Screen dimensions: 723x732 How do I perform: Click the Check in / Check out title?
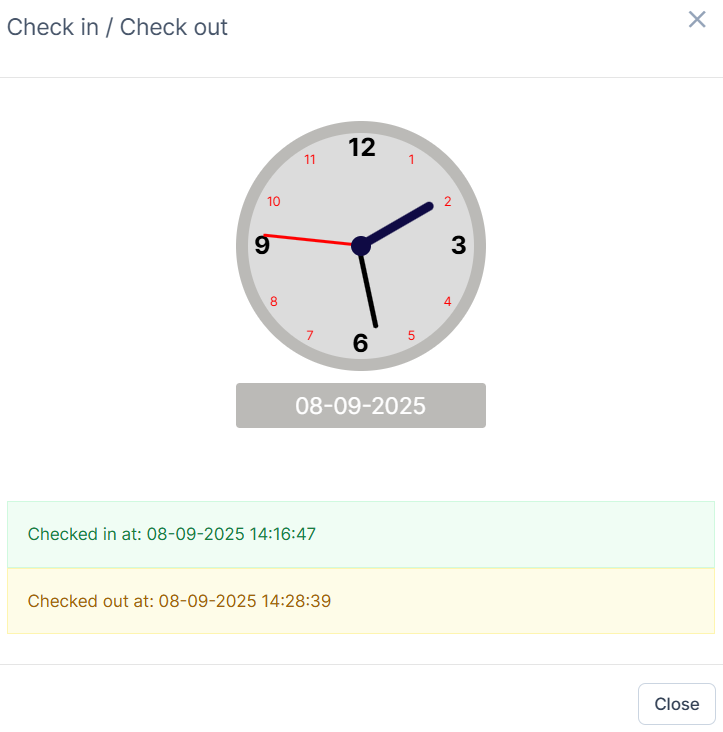[x=117, y=27]
